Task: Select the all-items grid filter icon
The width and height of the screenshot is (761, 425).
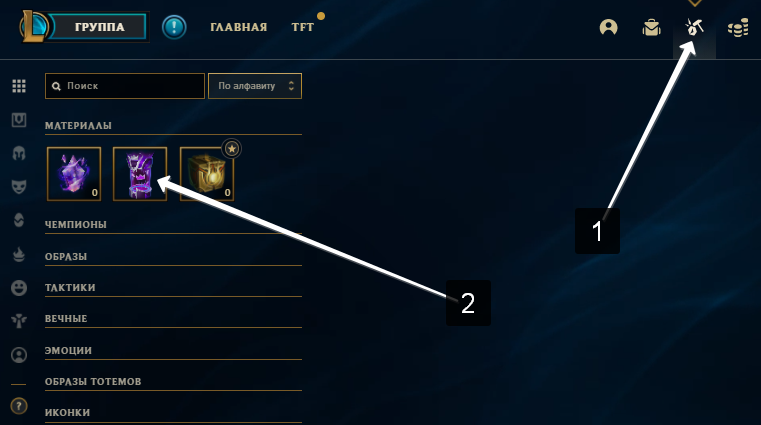Action: [19, 86]
